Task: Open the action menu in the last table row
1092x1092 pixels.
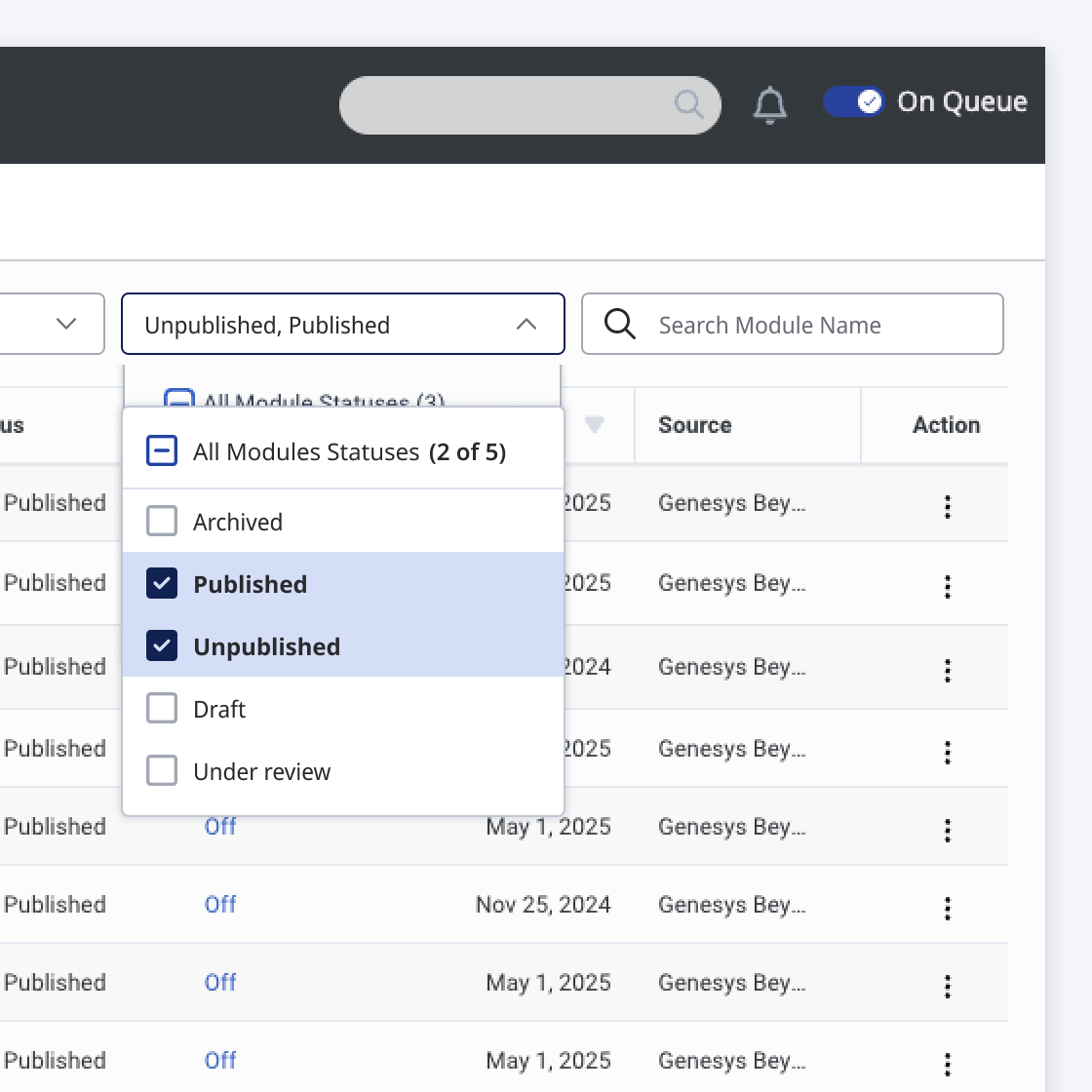Action: pyautogui.click(x=947, y=1064)
